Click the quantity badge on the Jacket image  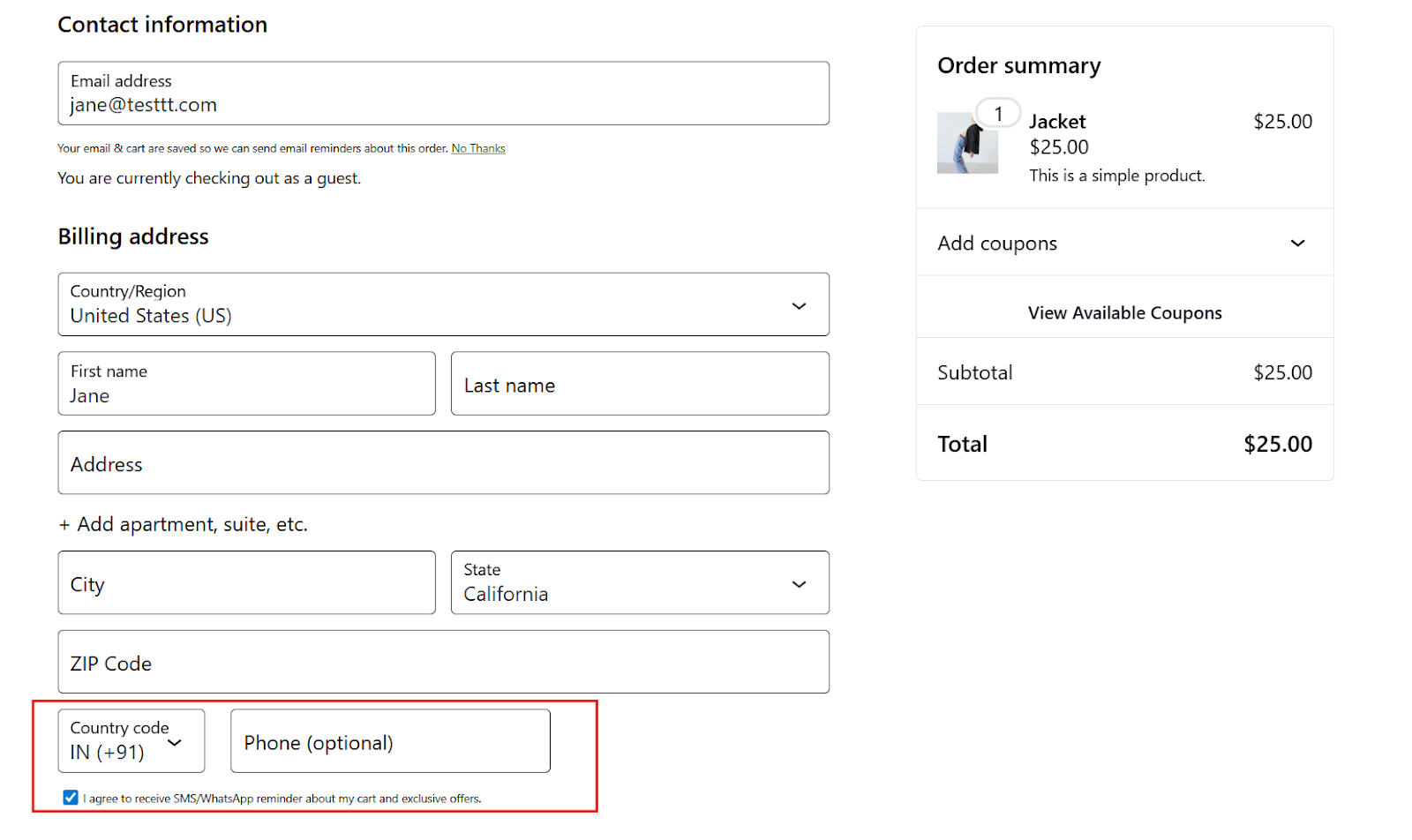tap(997, 113)
